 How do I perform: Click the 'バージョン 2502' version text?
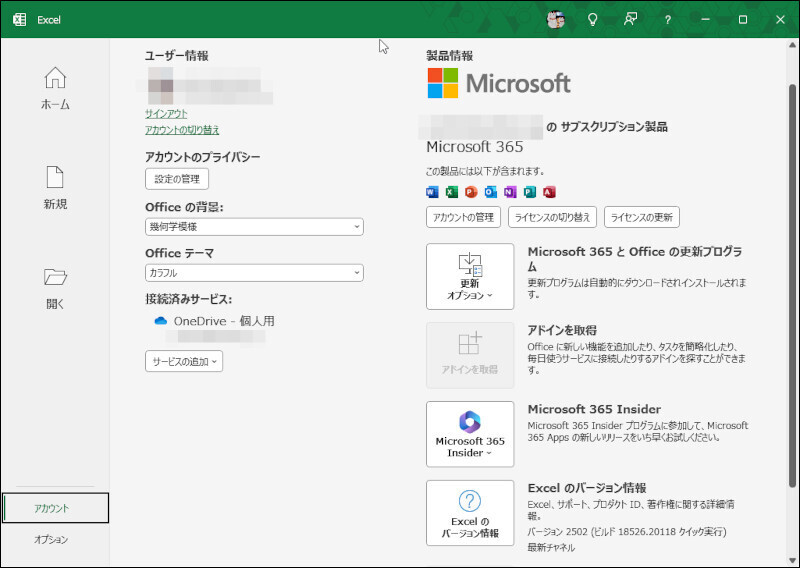click(x=558, y=532)
